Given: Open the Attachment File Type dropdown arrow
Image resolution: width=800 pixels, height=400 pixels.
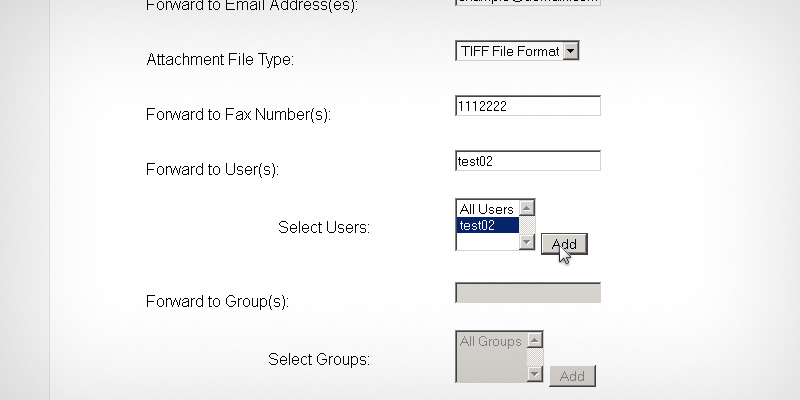Looking at the screenshot, I should [x=570, y=51].
